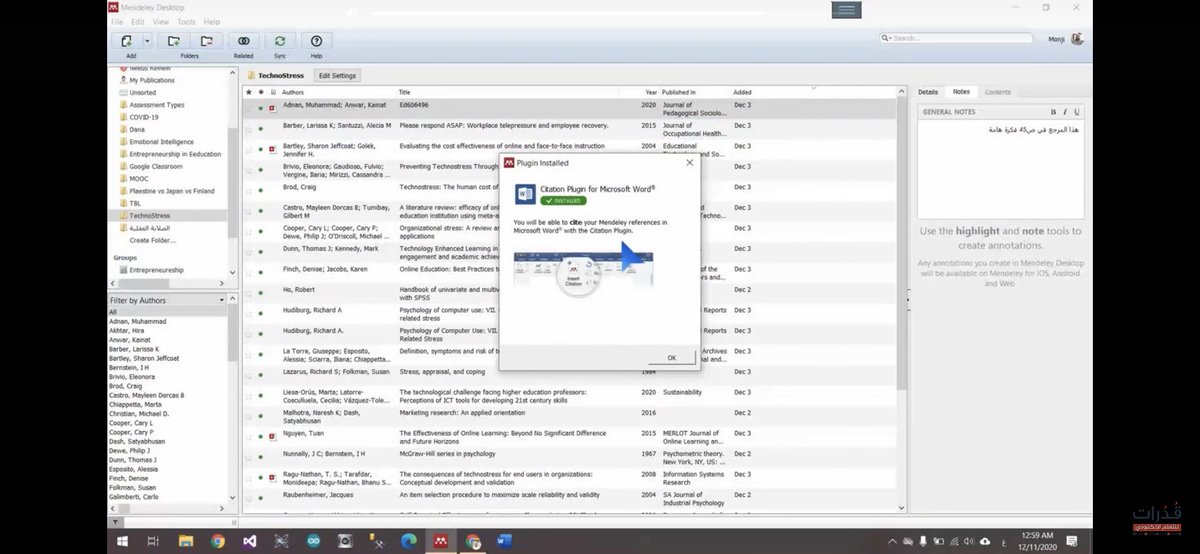The width and height of the screenshot is (1200, 554).
Task: Click the create new folder toolbar icon
Action: coord(174,41)
